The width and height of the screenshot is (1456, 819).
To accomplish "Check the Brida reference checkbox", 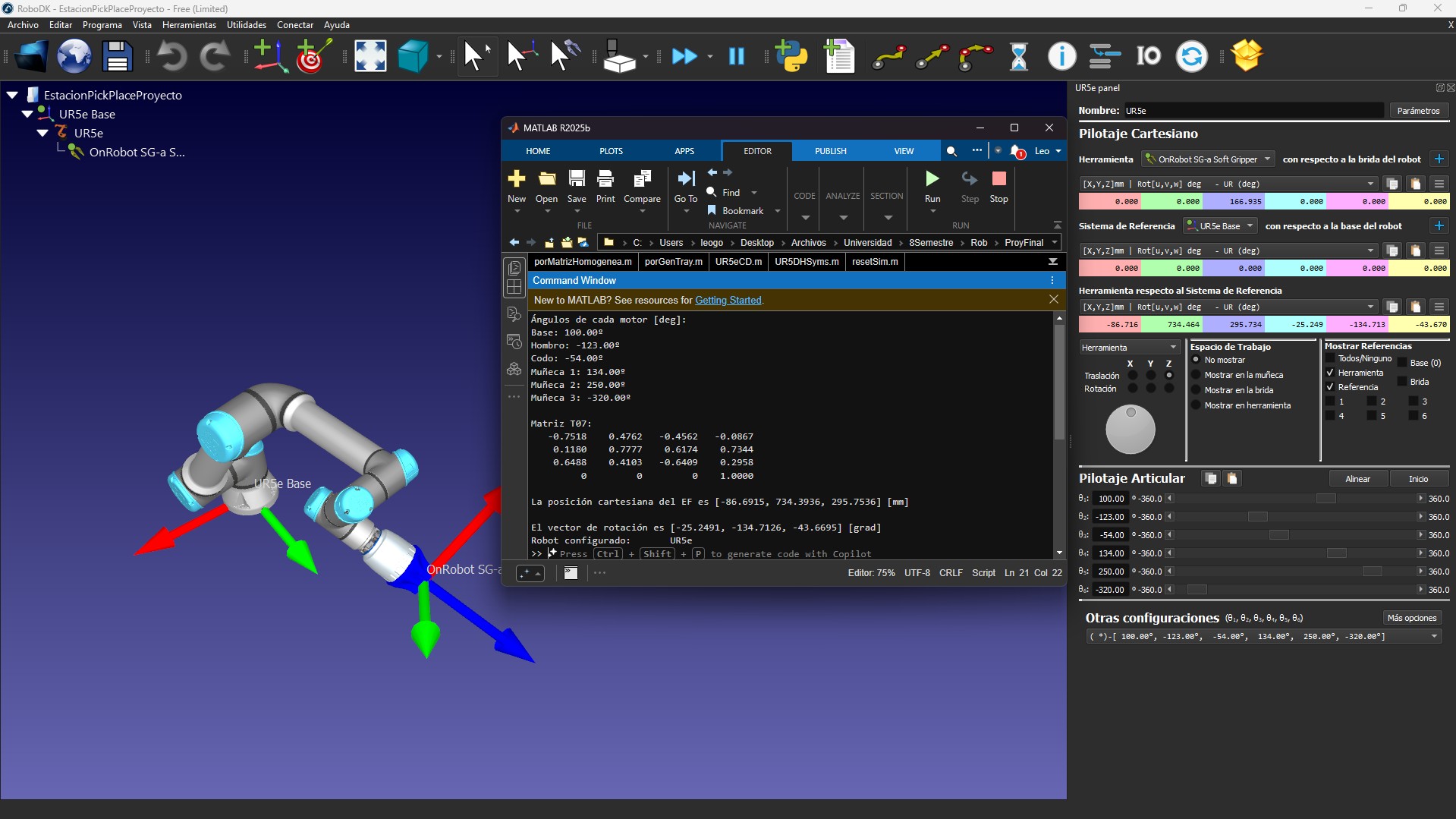I will pyautogui.click(x=1402, y=382).
